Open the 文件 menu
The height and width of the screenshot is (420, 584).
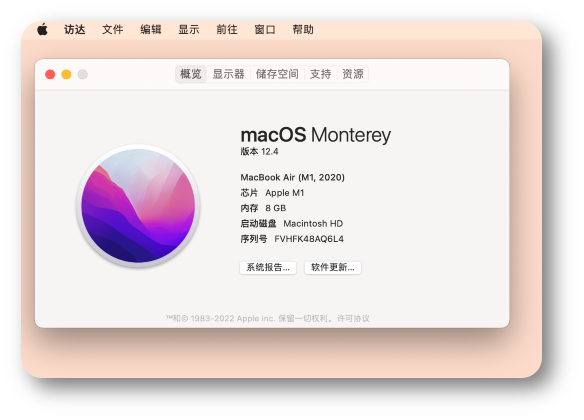[x=112, y=29]
